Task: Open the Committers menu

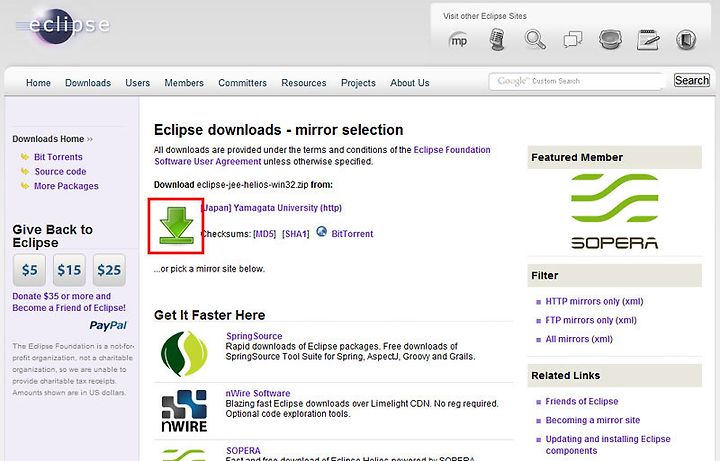Action: point(242,83)
